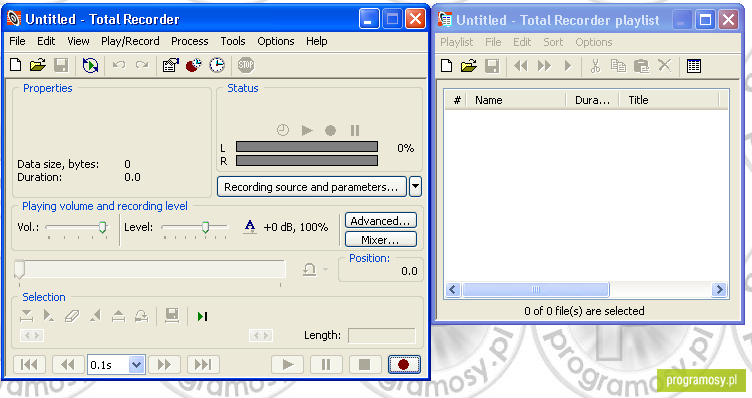Click the rewind step button

tap(68, 365)
